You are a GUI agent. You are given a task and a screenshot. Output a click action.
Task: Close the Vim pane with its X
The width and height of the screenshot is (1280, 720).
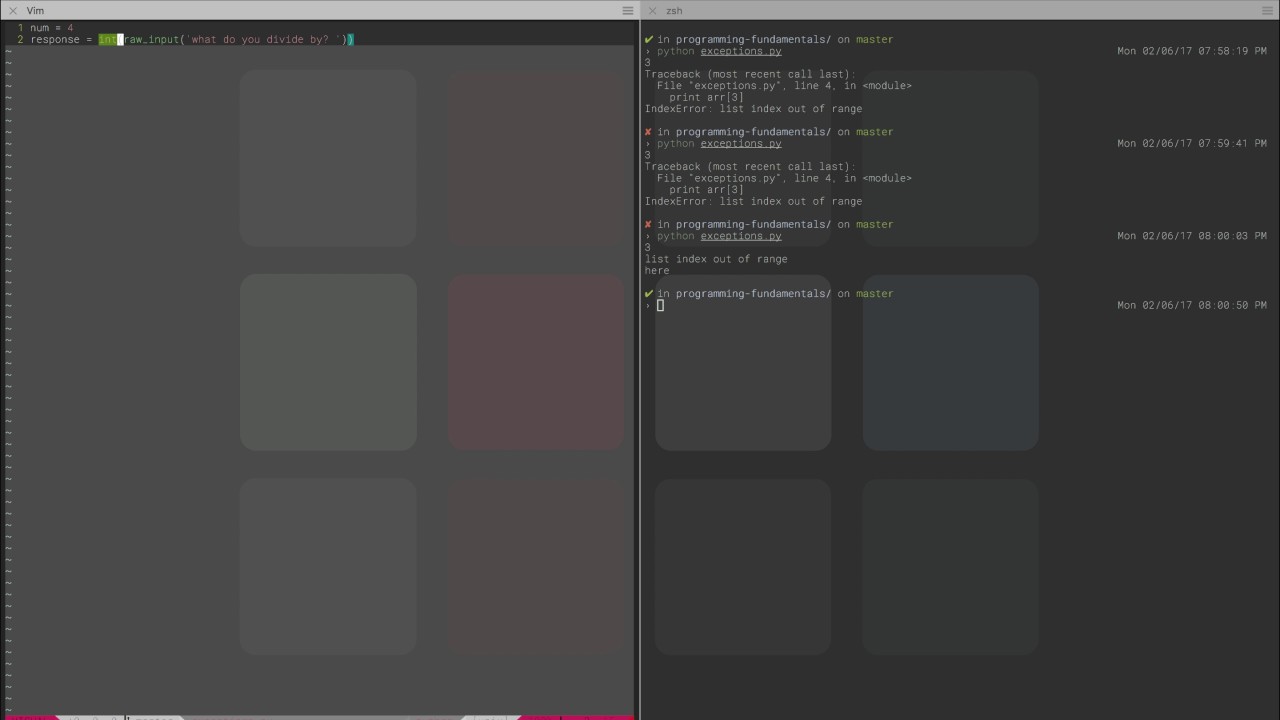point(13,11)
